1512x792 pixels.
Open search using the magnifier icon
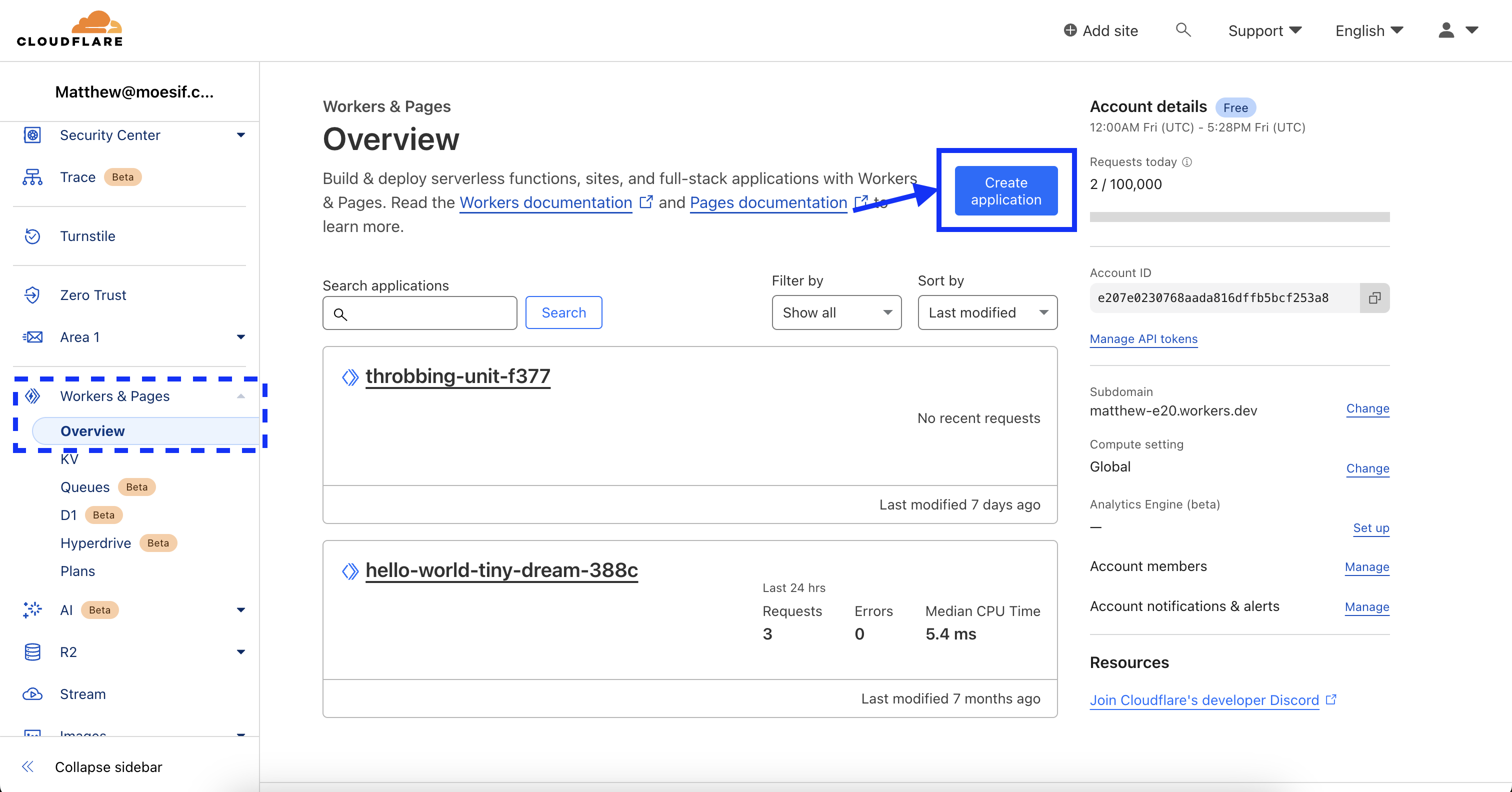[x=1183, y=30]
